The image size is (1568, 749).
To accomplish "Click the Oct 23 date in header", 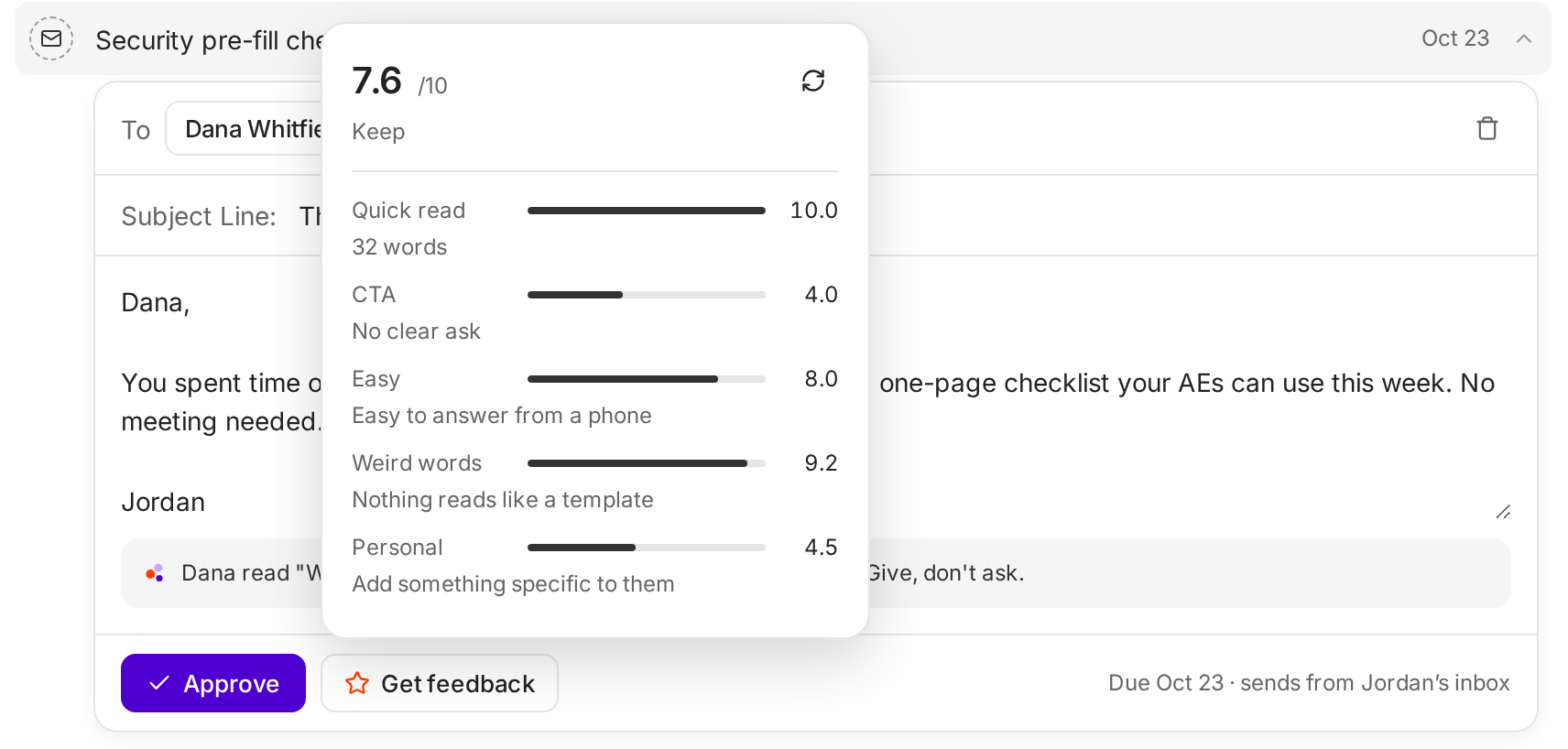I will (x=1455, y=38).
